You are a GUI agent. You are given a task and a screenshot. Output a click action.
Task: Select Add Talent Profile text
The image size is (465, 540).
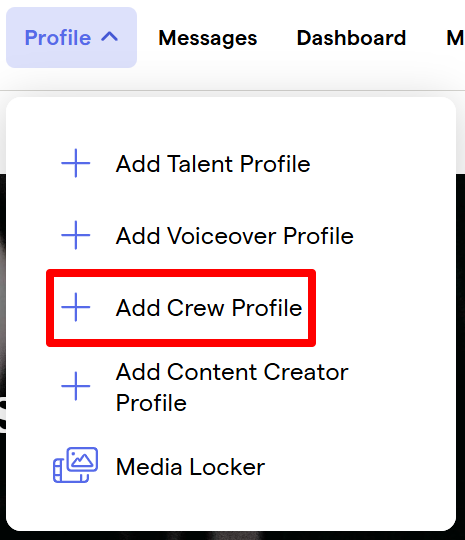213,164
